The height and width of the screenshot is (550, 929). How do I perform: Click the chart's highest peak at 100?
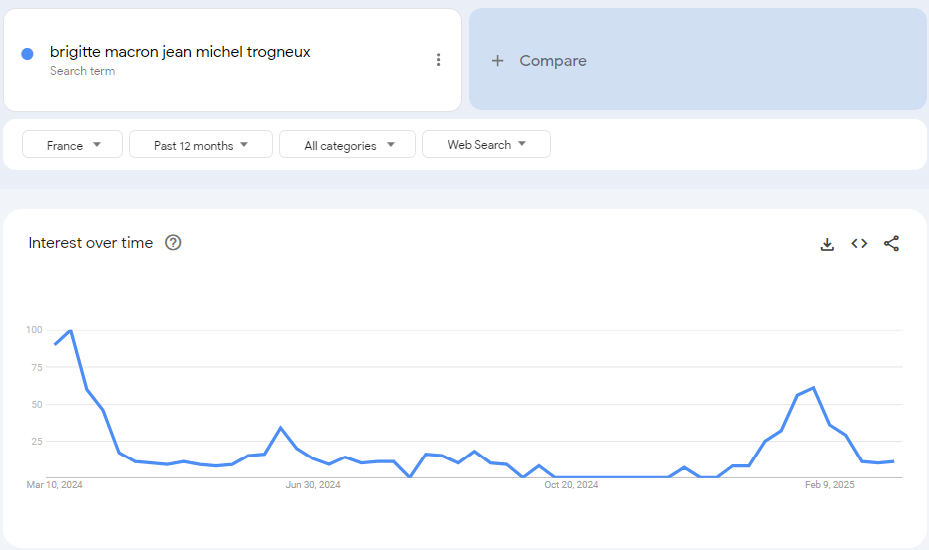pyautogui.click(x=70, y=330)
